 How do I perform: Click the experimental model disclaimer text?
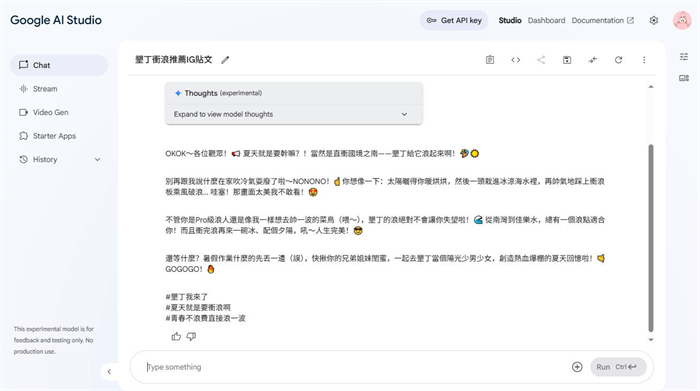54,340
